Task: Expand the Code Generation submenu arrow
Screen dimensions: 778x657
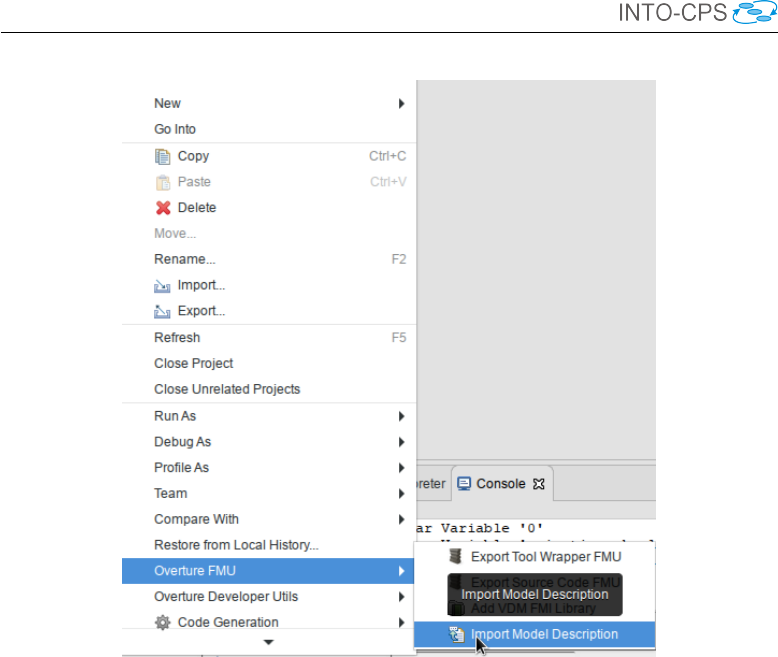Action: coord(401,622)
